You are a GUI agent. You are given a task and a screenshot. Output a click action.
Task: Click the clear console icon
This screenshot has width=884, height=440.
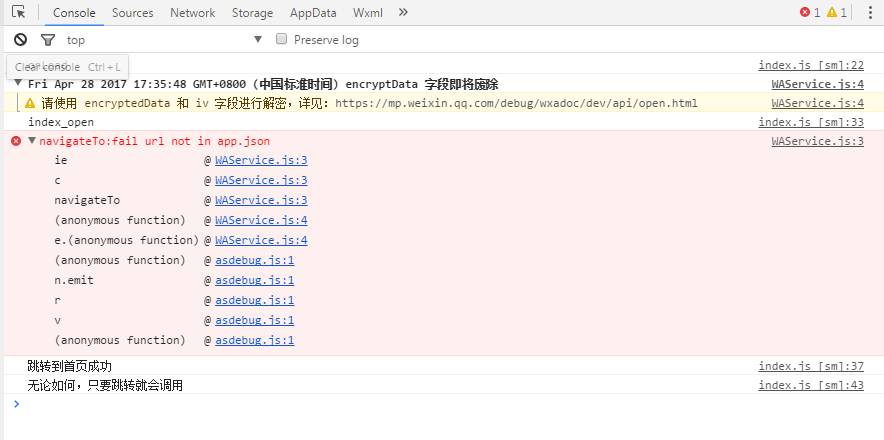pyautogui.click(x=20, y=40)
